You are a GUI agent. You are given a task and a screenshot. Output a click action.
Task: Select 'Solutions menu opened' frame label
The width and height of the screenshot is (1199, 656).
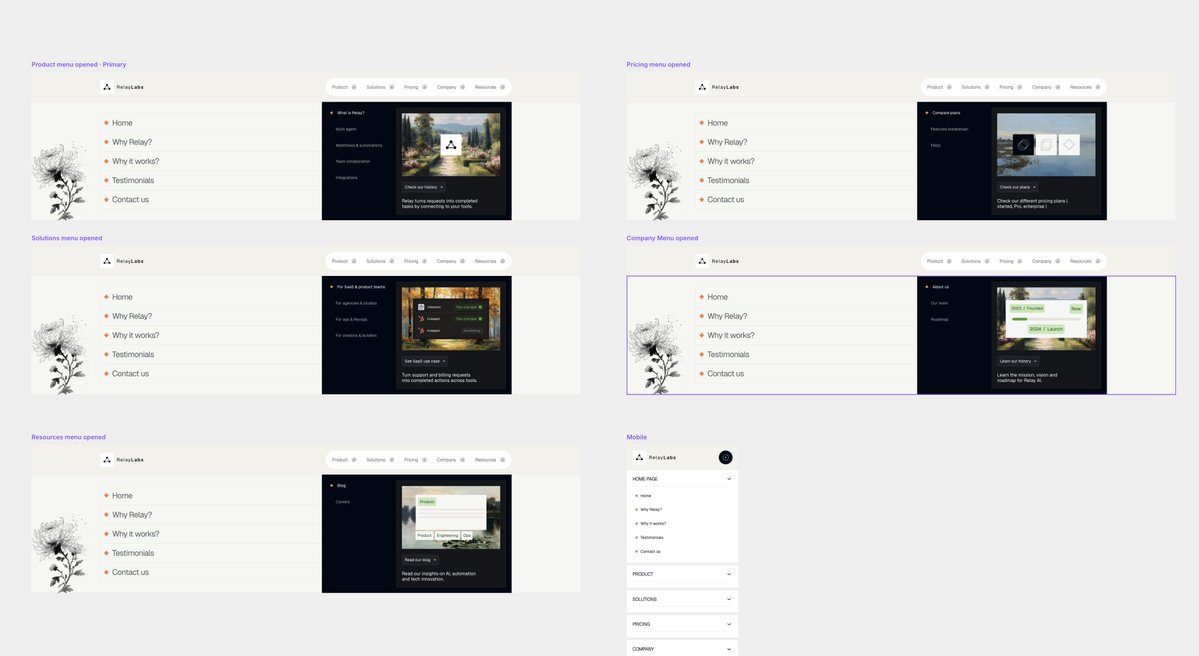tap(67, 239)
